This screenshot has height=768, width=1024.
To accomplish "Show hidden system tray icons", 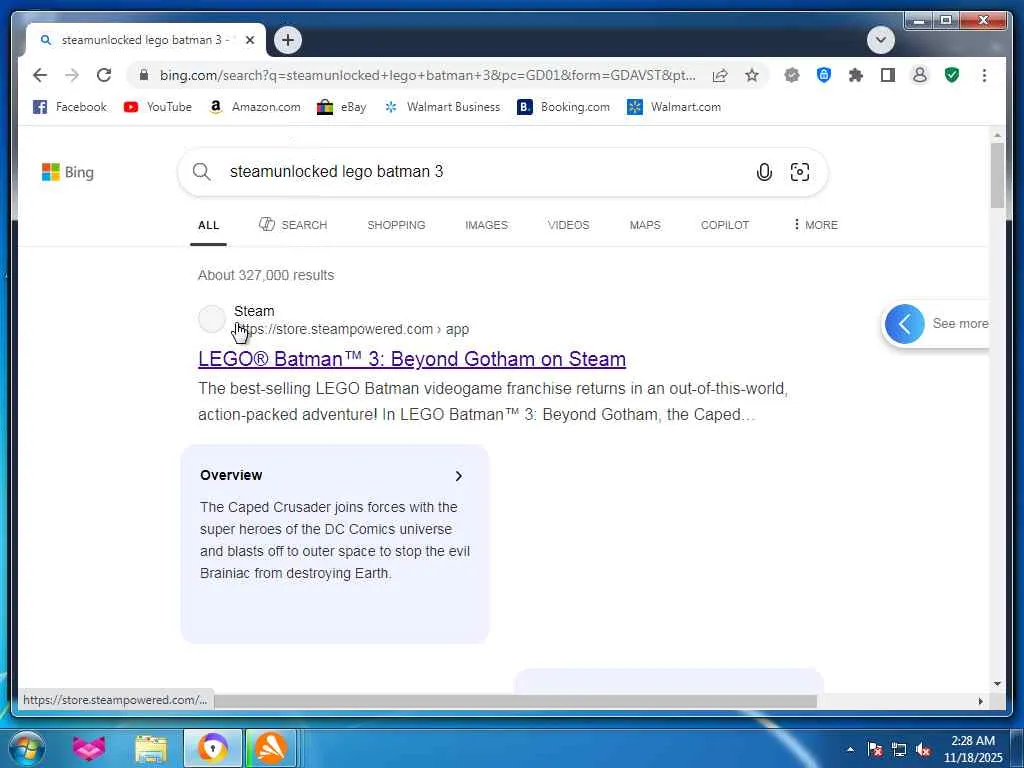I will click(x=850, y=749).
